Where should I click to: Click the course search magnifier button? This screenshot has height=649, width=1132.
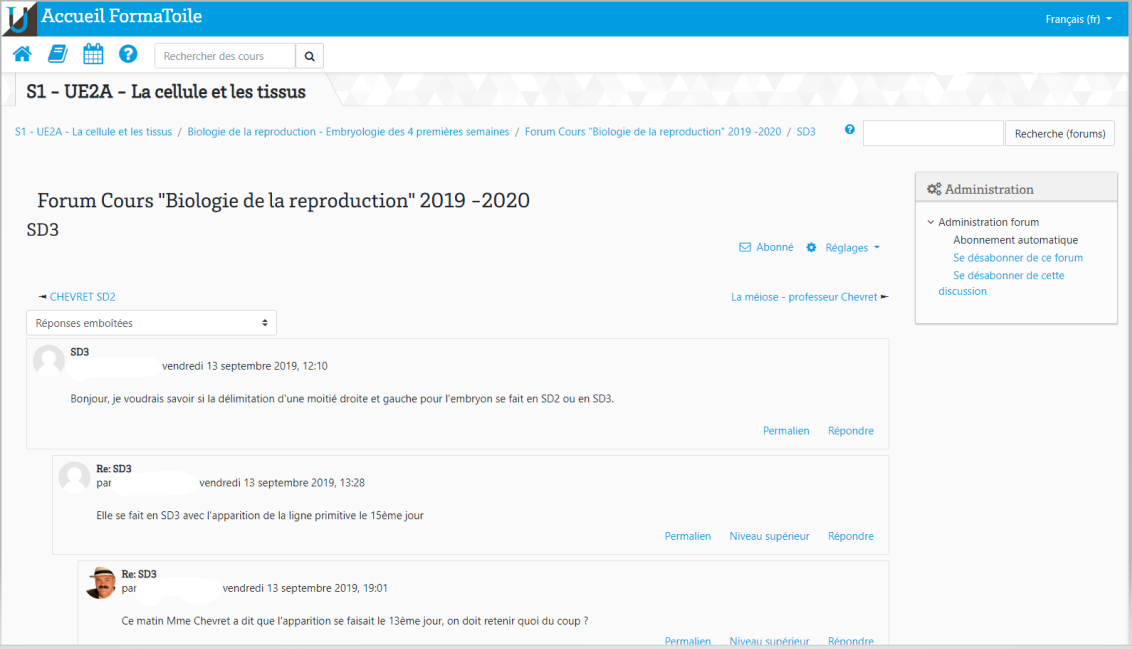310,56
